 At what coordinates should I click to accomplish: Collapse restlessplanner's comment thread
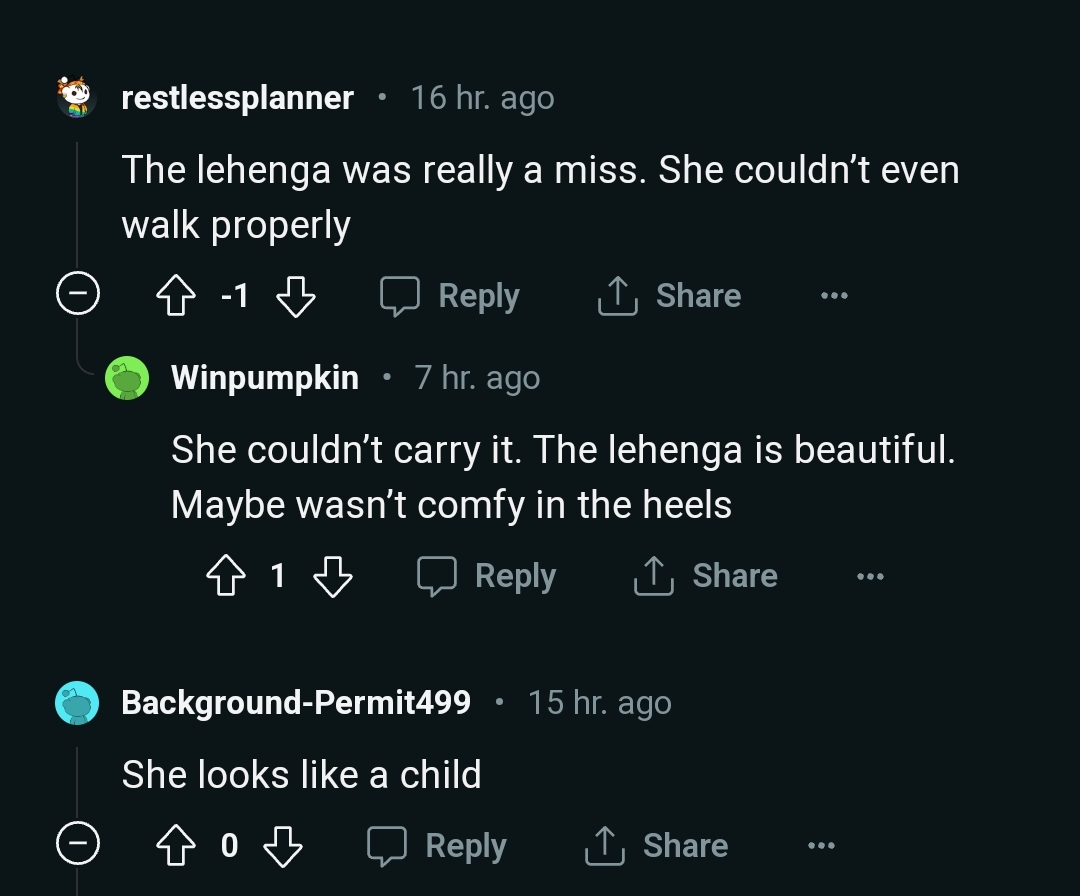[x=77, y=296]
